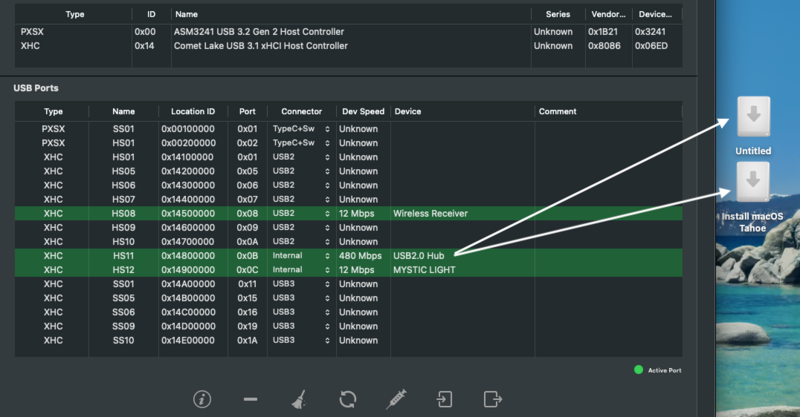This screenshot has width=800, height=417.
Task: Sort USB ports by Location ID column
Action: coord(192,111)
